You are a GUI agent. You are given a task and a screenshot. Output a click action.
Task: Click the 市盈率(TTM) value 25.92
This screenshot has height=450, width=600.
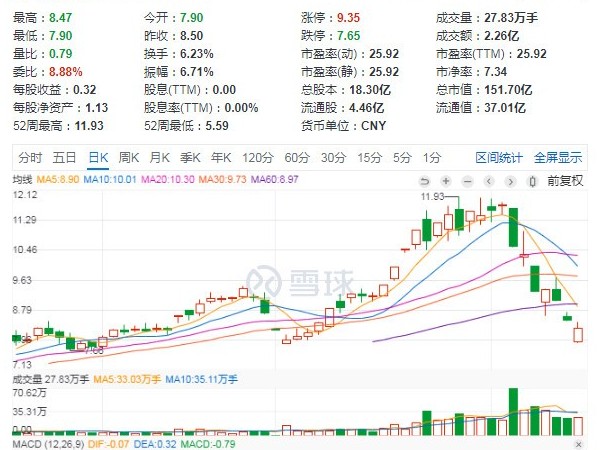pyautogui.click(x=532, y=54)
